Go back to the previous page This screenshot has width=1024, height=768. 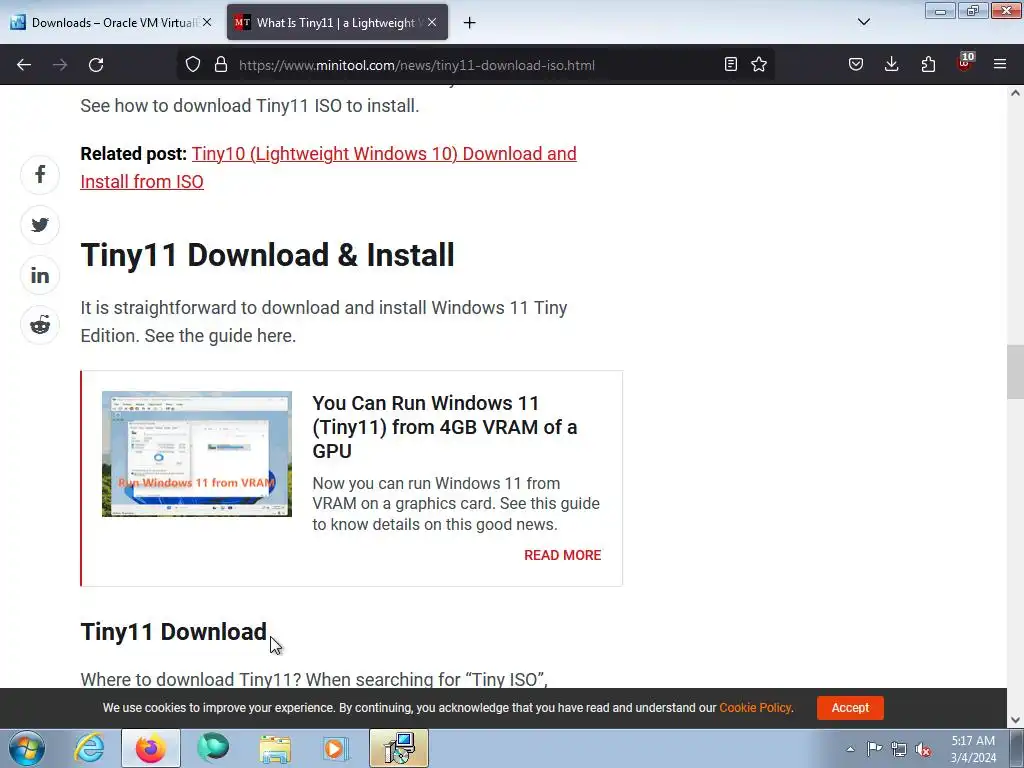click(x=24, y=65)
